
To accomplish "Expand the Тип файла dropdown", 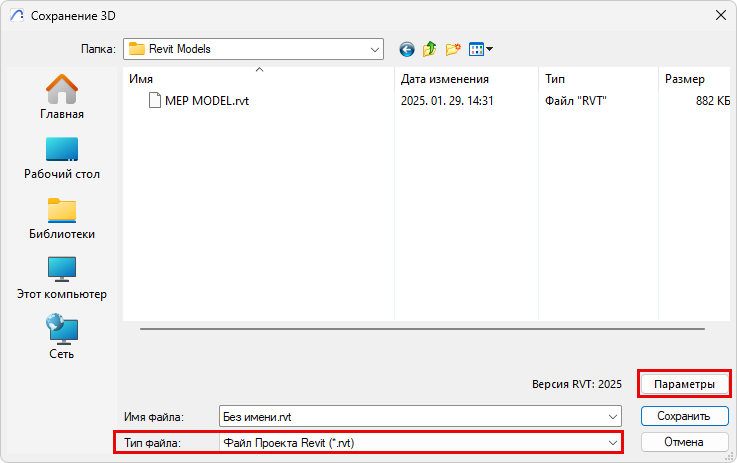I will [612, 443].
